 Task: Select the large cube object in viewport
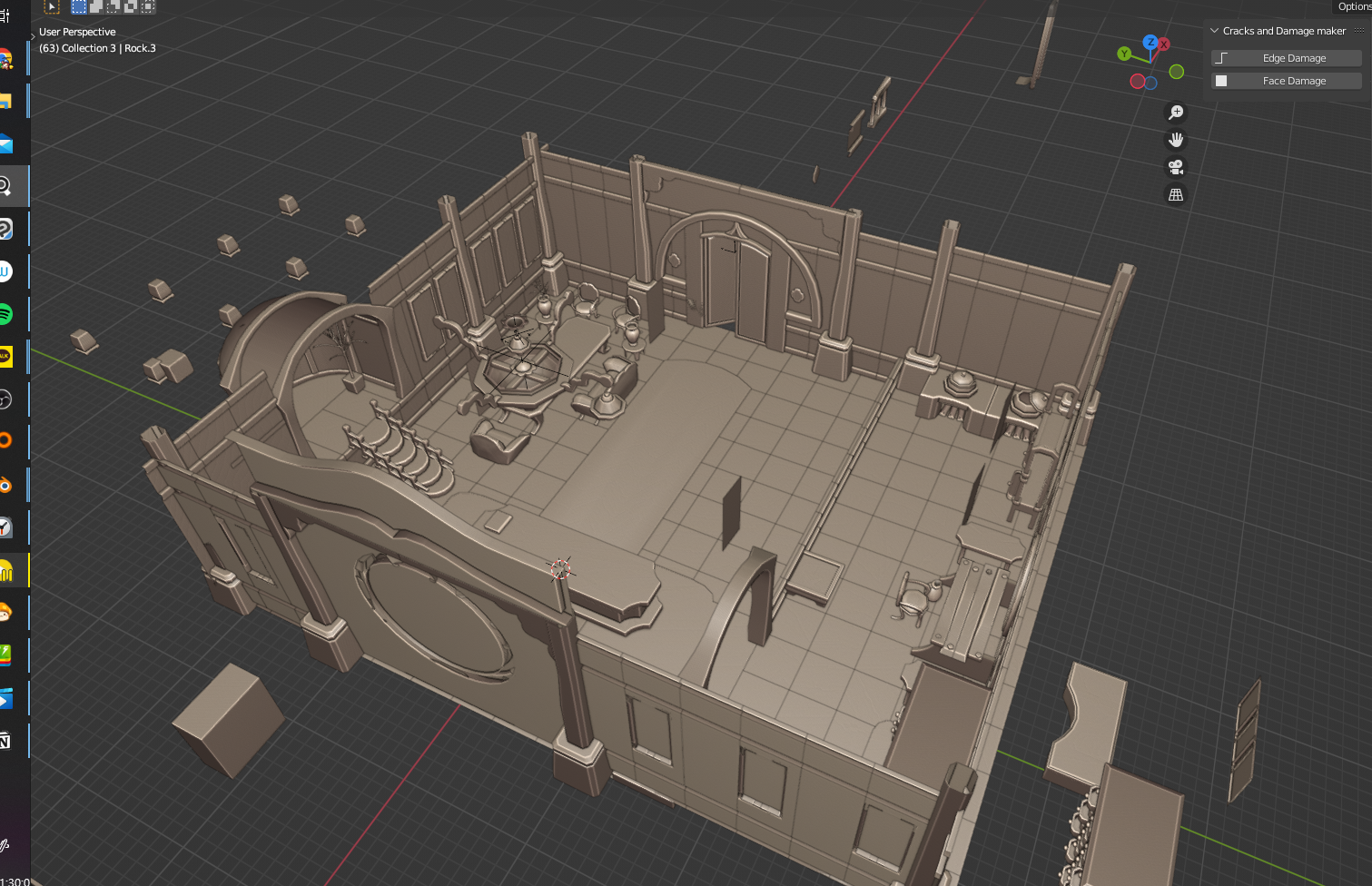(x=229, y=720)
